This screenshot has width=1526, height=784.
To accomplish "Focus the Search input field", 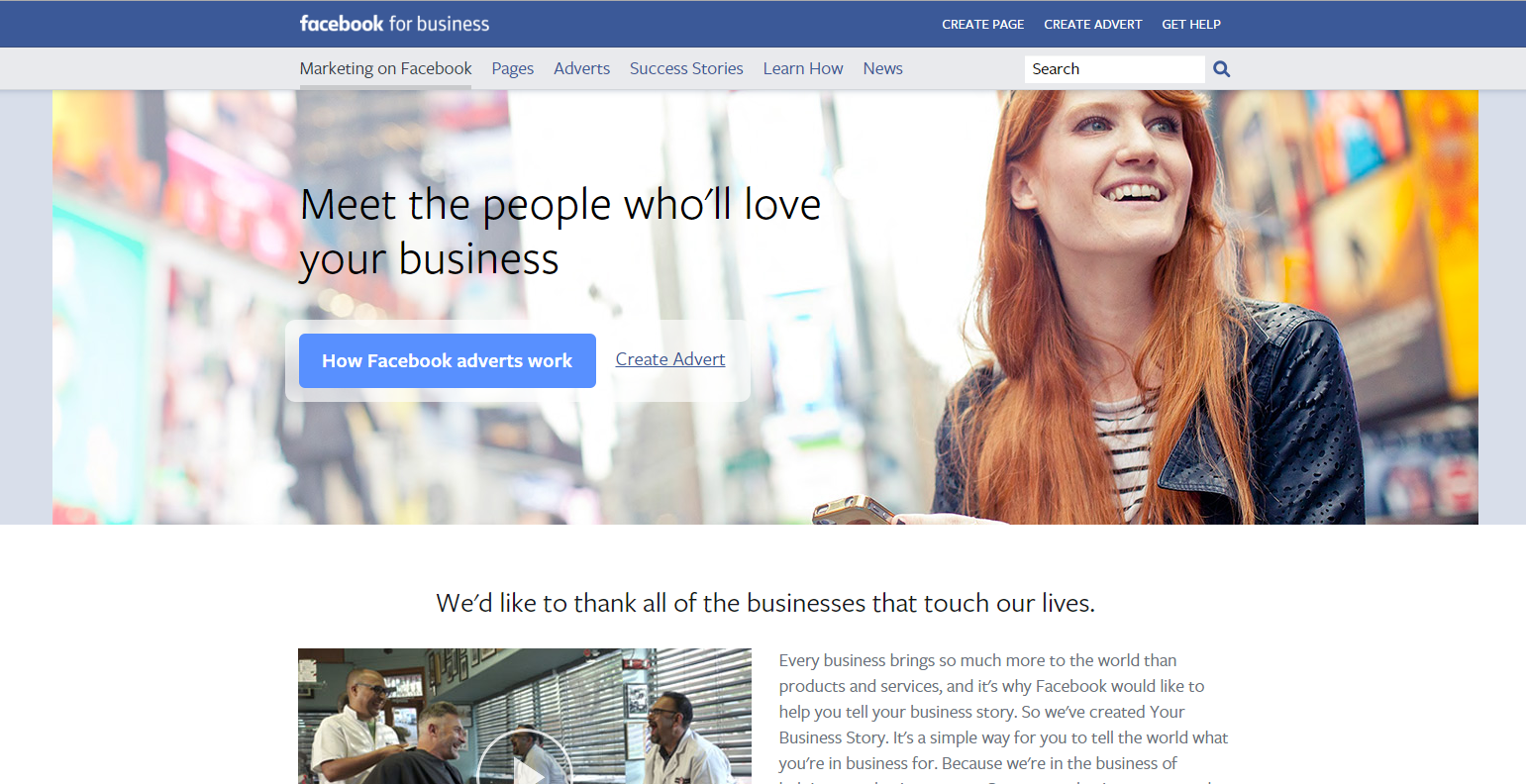I will [1114, 69].
